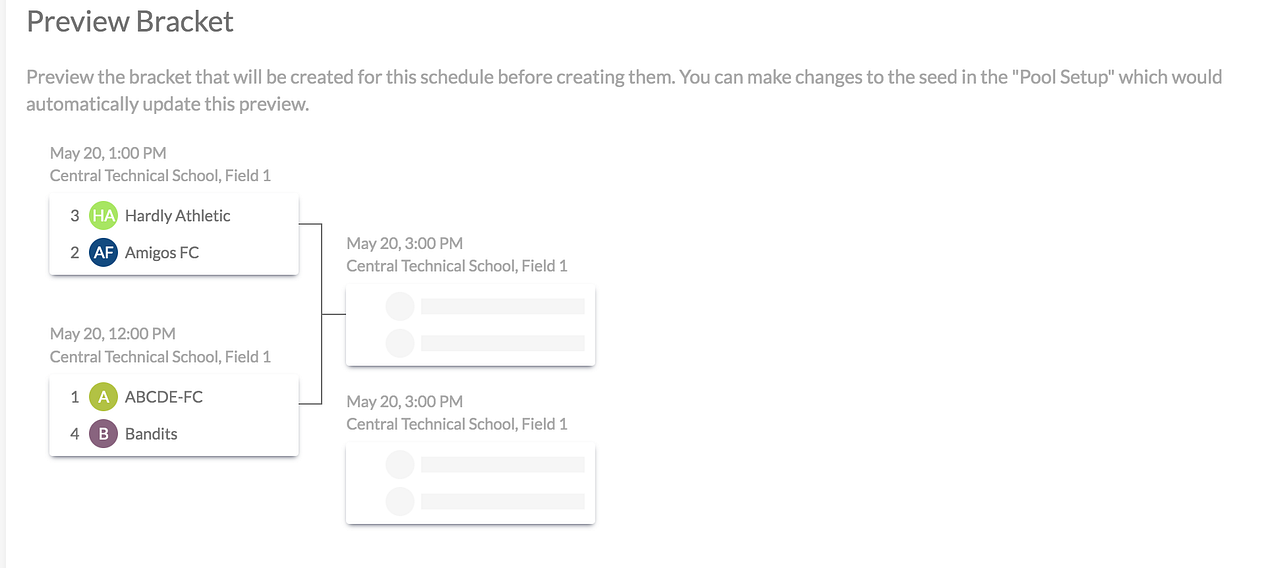Click the Preview Bracket heading
This screenshot has width=1280, height=568.
click(130, 22)
